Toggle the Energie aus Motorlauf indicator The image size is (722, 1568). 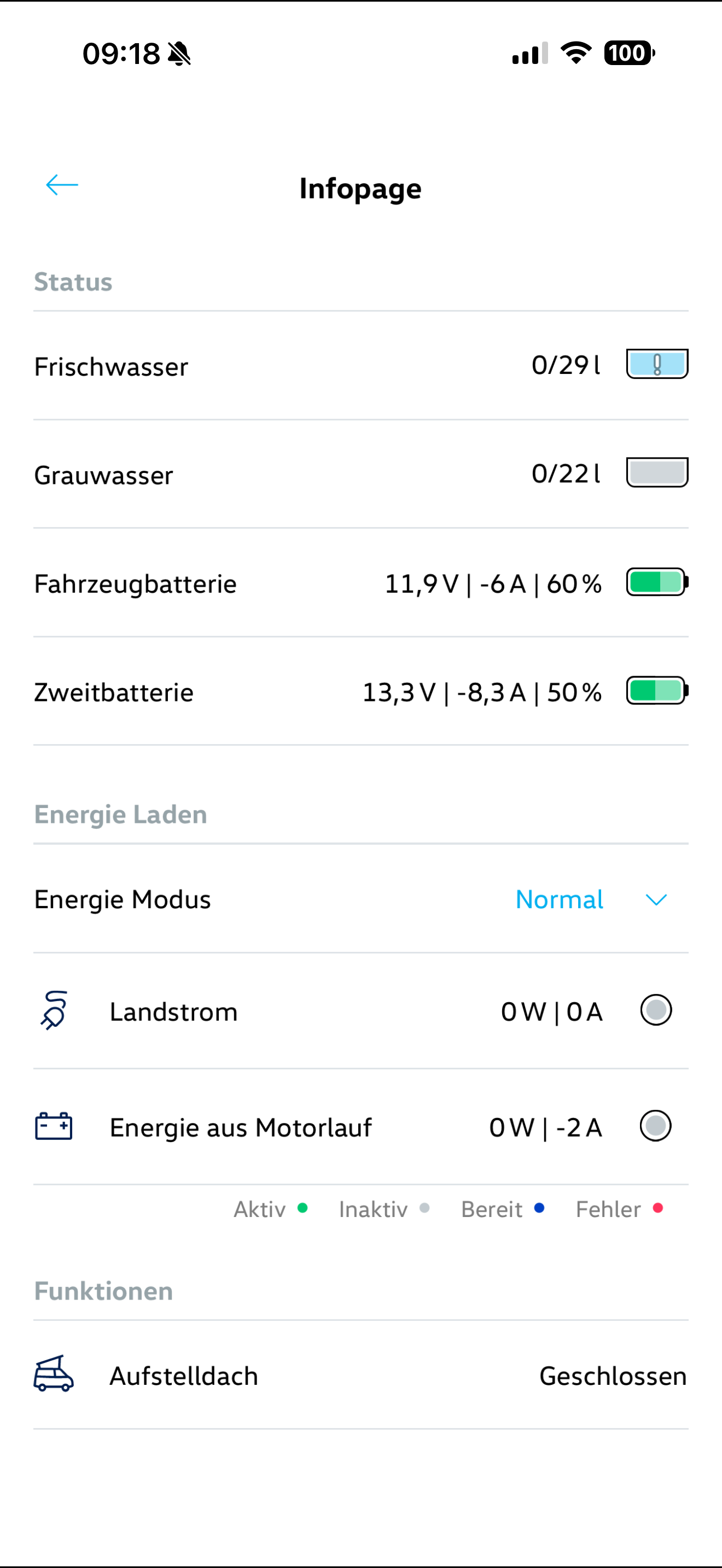tap(656, 1126)
